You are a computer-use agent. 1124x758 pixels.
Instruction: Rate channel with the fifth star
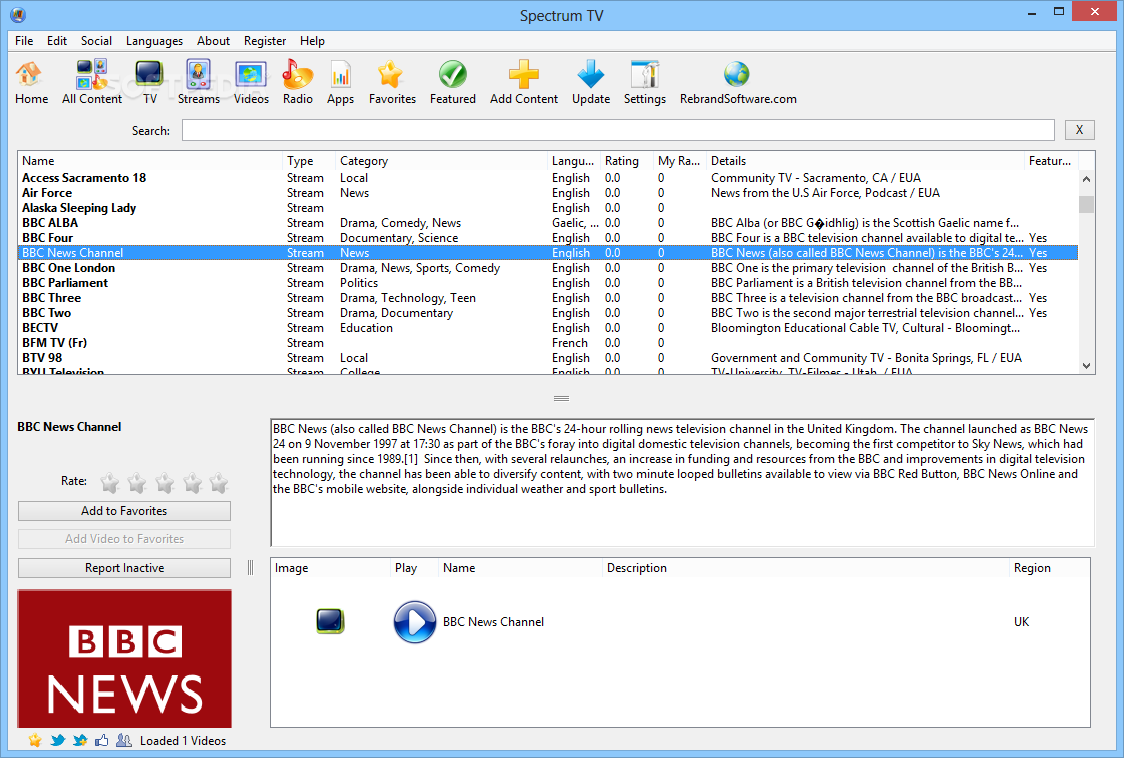(218, 484)
